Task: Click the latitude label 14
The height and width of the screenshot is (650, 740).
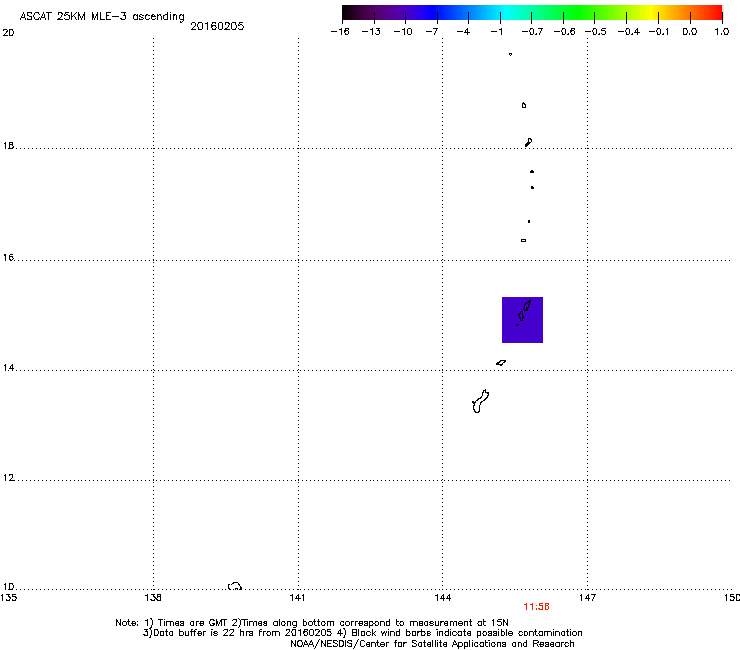Action: 8,368
